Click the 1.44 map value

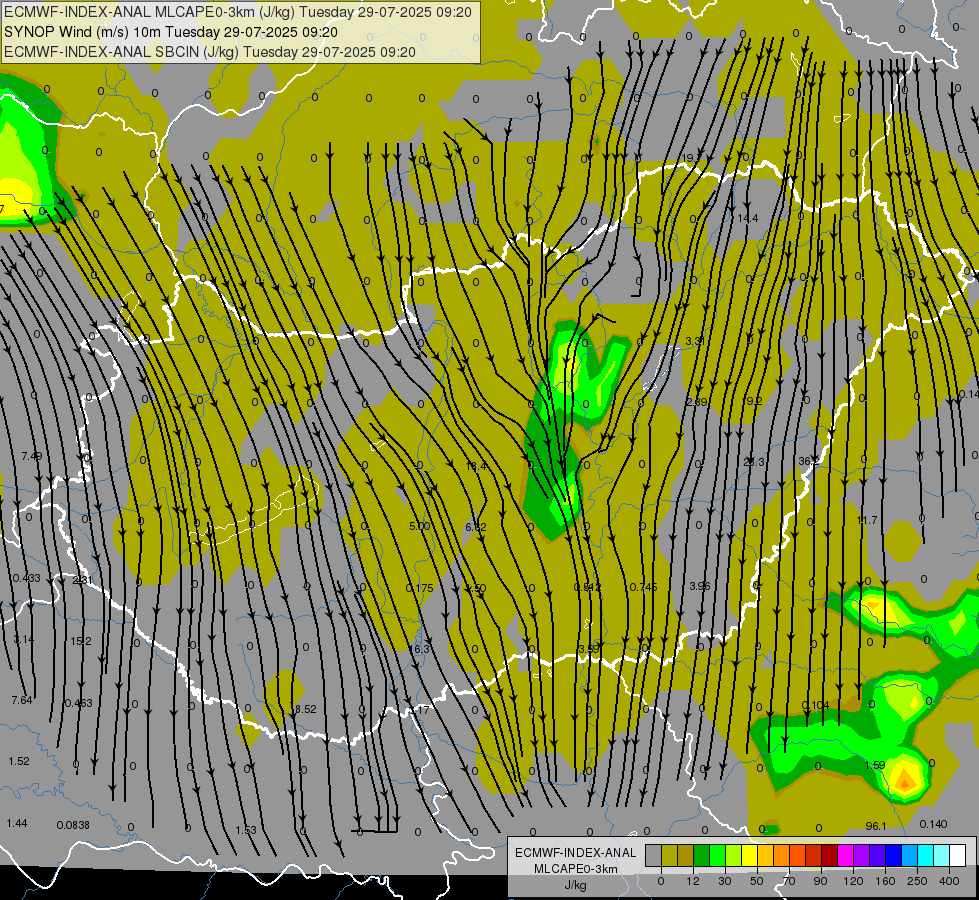coord(17,824)
